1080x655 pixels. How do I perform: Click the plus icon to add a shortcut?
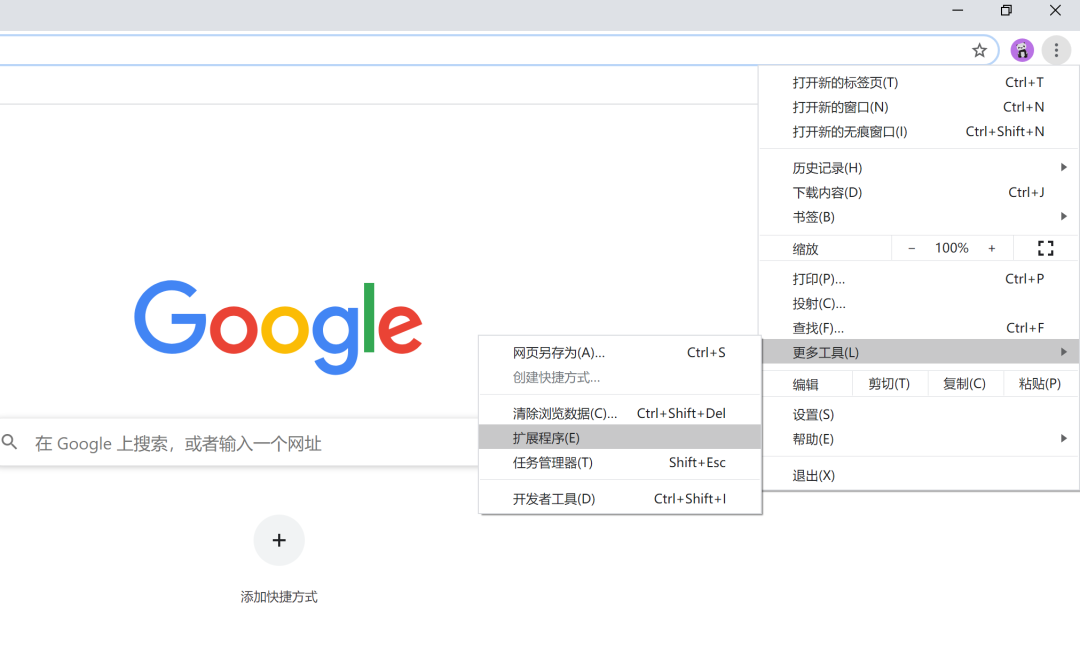[279, 540]
